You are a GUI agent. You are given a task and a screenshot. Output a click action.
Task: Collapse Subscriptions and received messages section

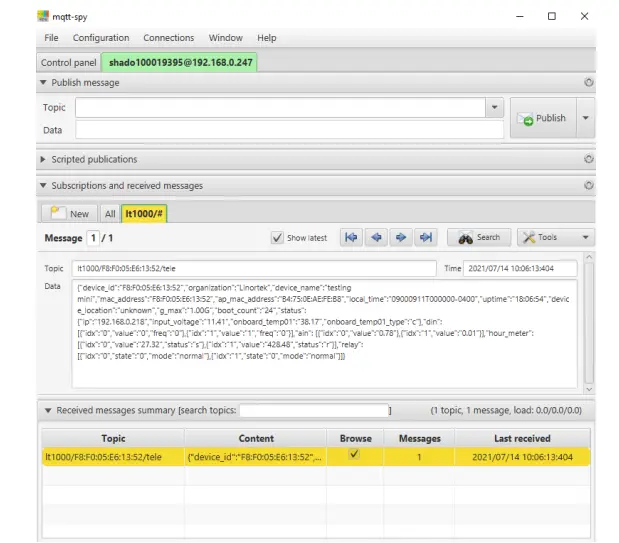(43, 185)
